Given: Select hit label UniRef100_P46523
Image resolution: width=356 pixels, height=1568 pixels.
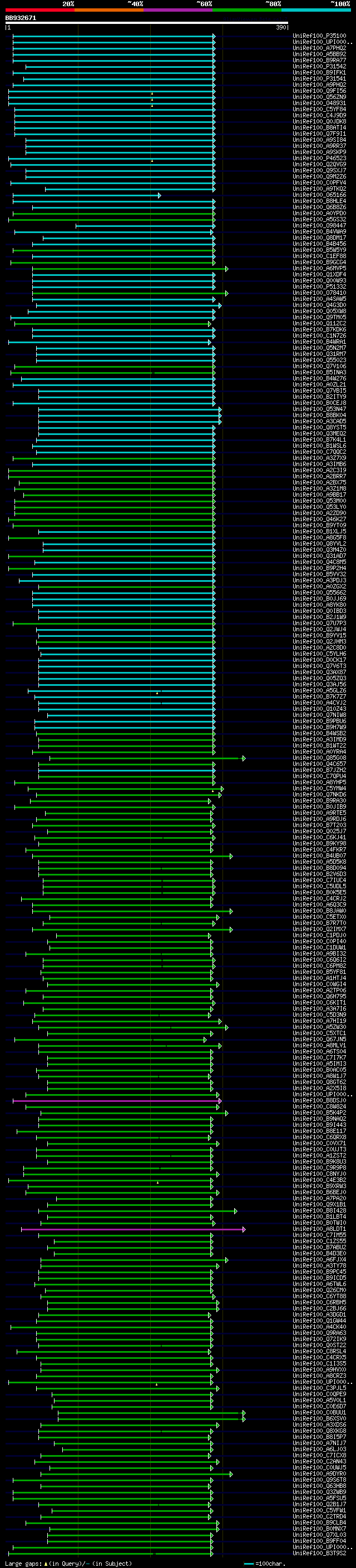Looking at the screenshot, I should [319, 159].
